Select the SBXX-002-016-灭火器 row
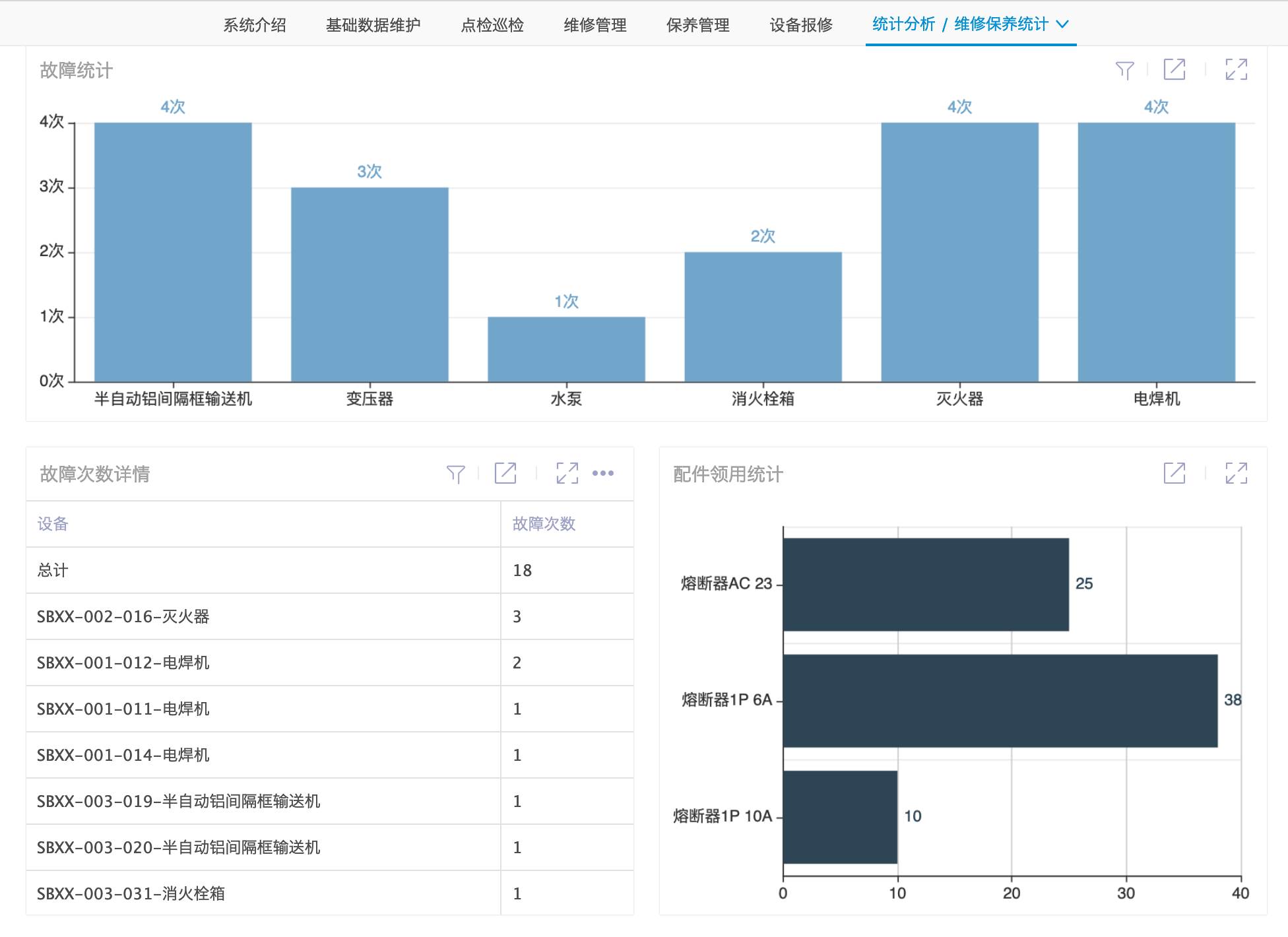The width and height of the screenshot is (1288, 937). 123,616
